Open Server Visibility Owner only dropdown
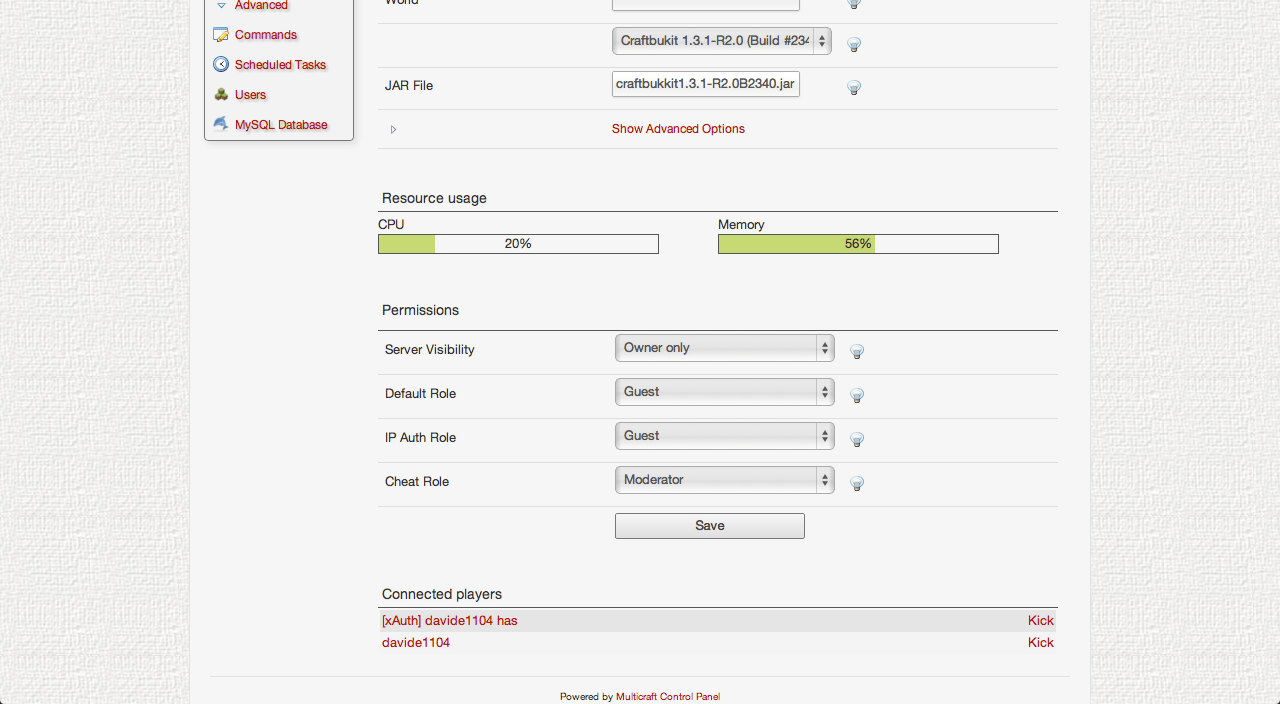The width and height of the screenshot is (1280, 704). tap(725, 348)
